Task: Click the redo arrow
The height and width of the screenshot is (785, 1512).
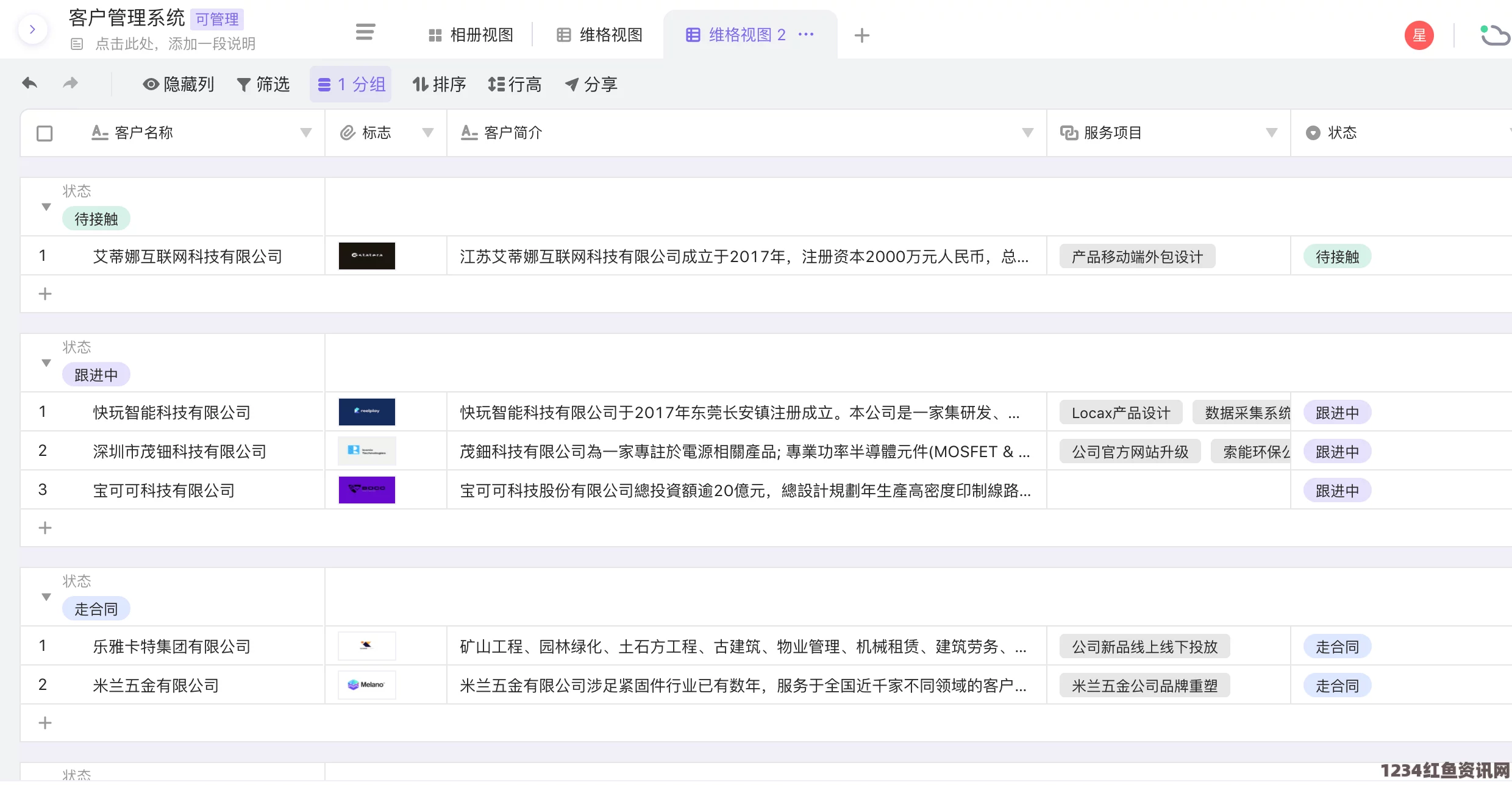Action: click(71, 83)
